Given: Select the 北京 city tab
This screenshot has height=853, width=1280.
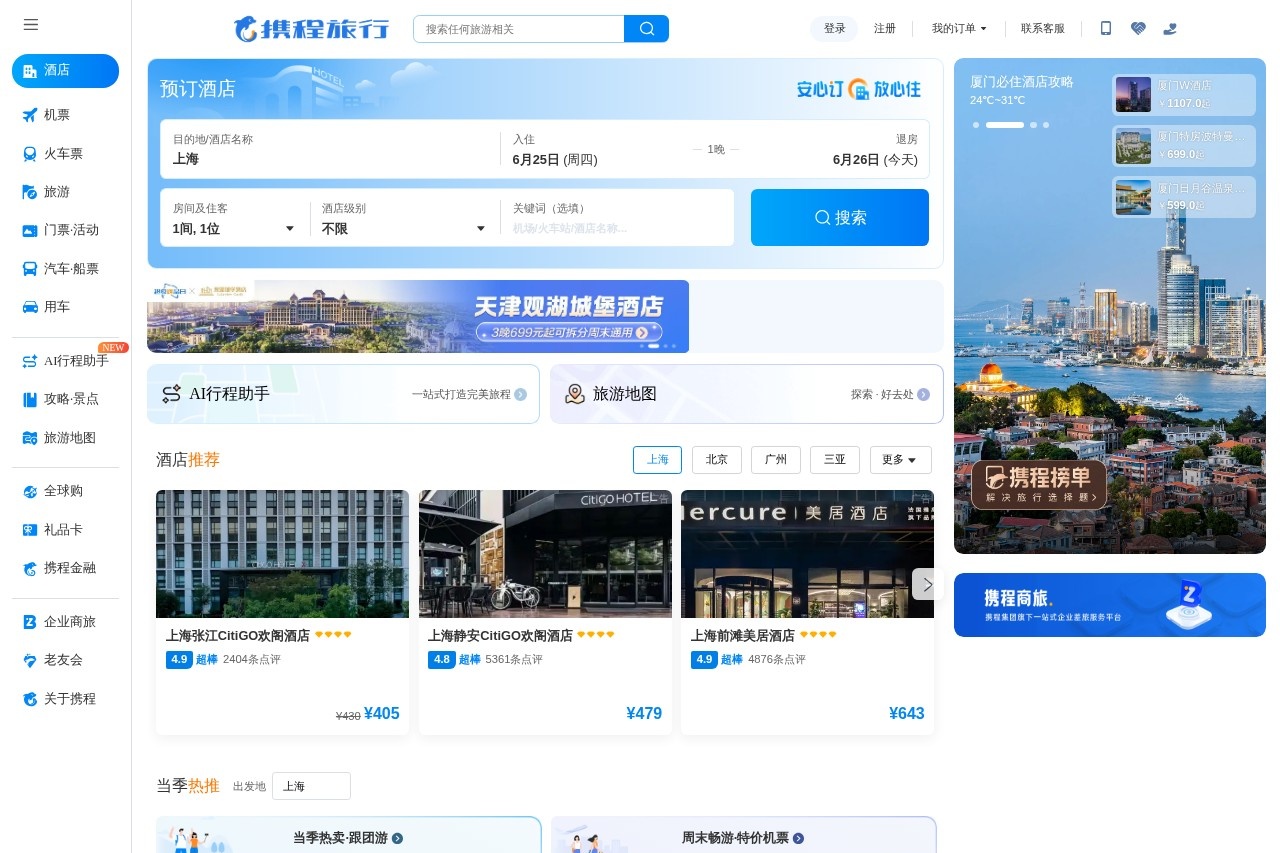Looking at the screenshot, I should click(x=716, y=460).
